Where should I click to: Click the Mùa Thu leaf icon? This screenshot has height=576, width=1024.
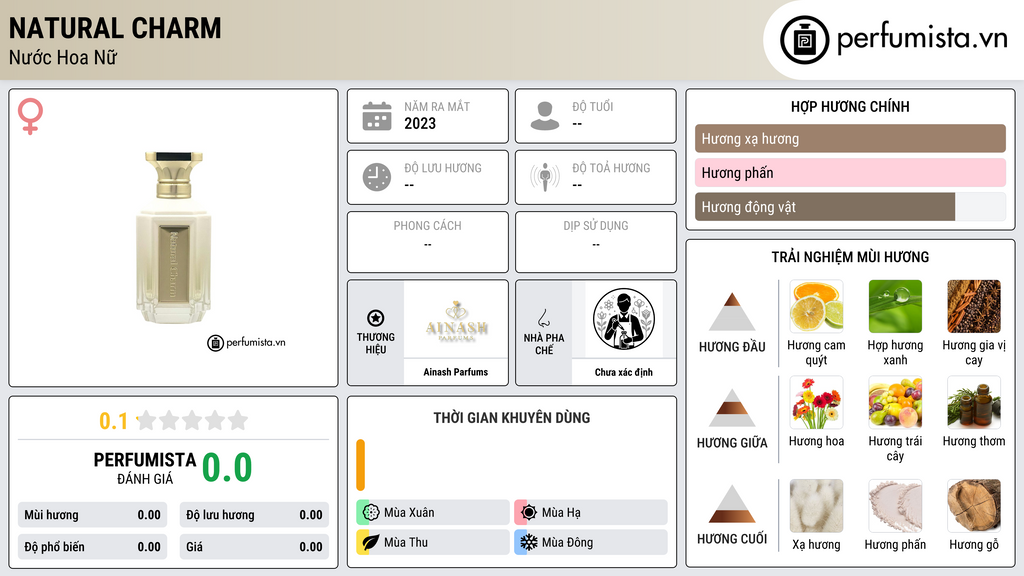pyautogui.click(x=371, y=542)
